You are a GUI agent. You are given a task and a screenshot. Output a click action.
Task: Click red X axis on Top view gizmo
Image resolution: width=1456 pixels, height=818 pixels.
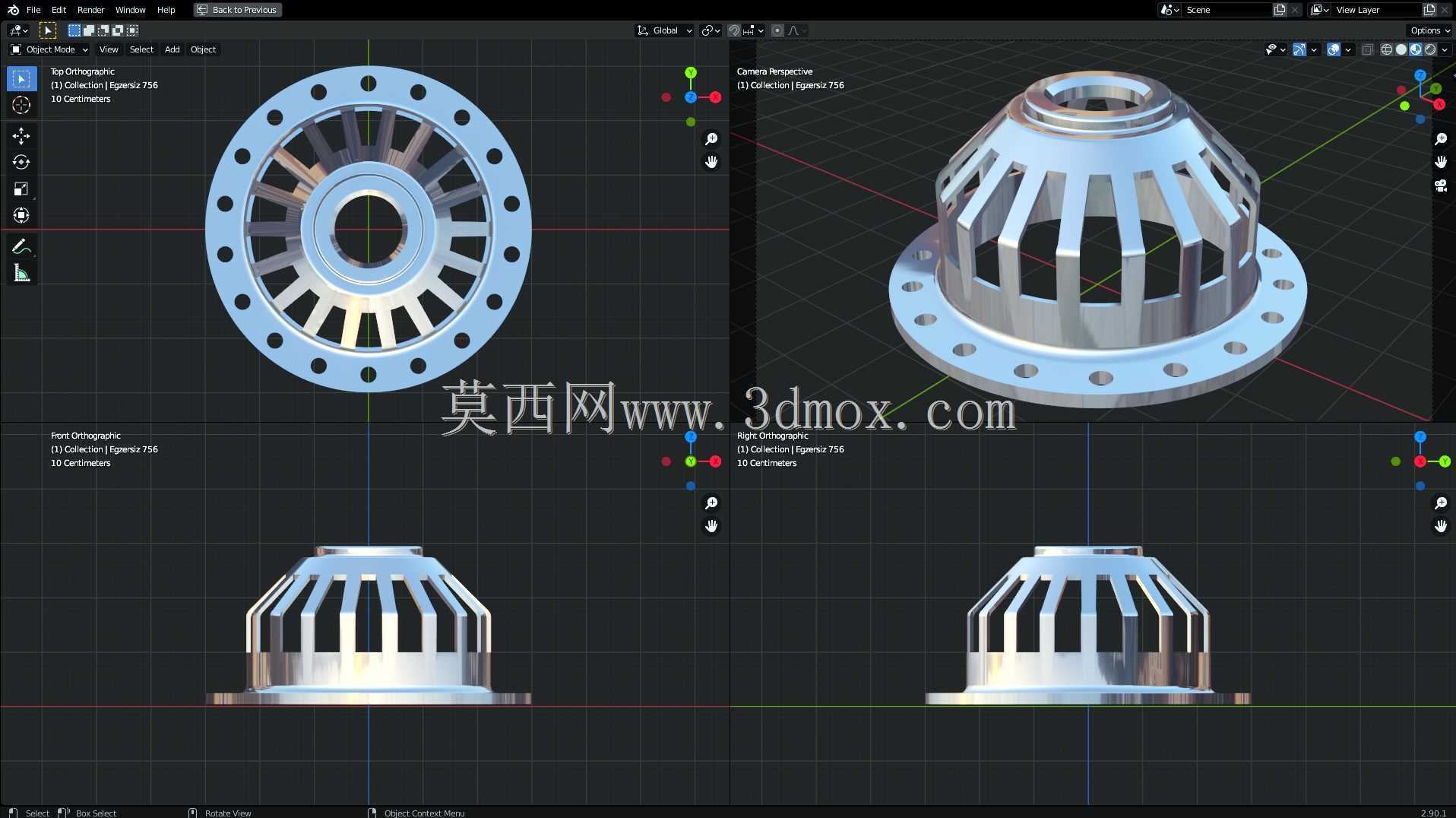[715, 97]
